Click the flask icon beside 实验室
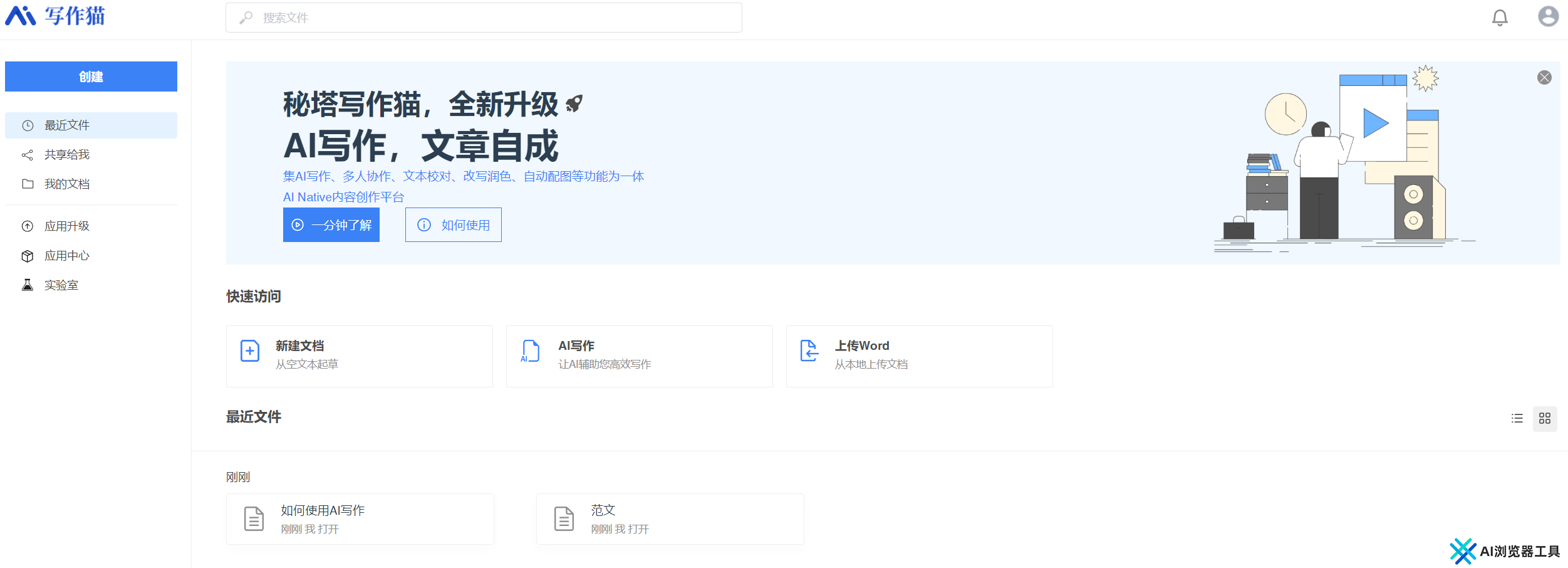This screenshot has width=1568, height=568. pyautogui.click(x=28, y=285)
